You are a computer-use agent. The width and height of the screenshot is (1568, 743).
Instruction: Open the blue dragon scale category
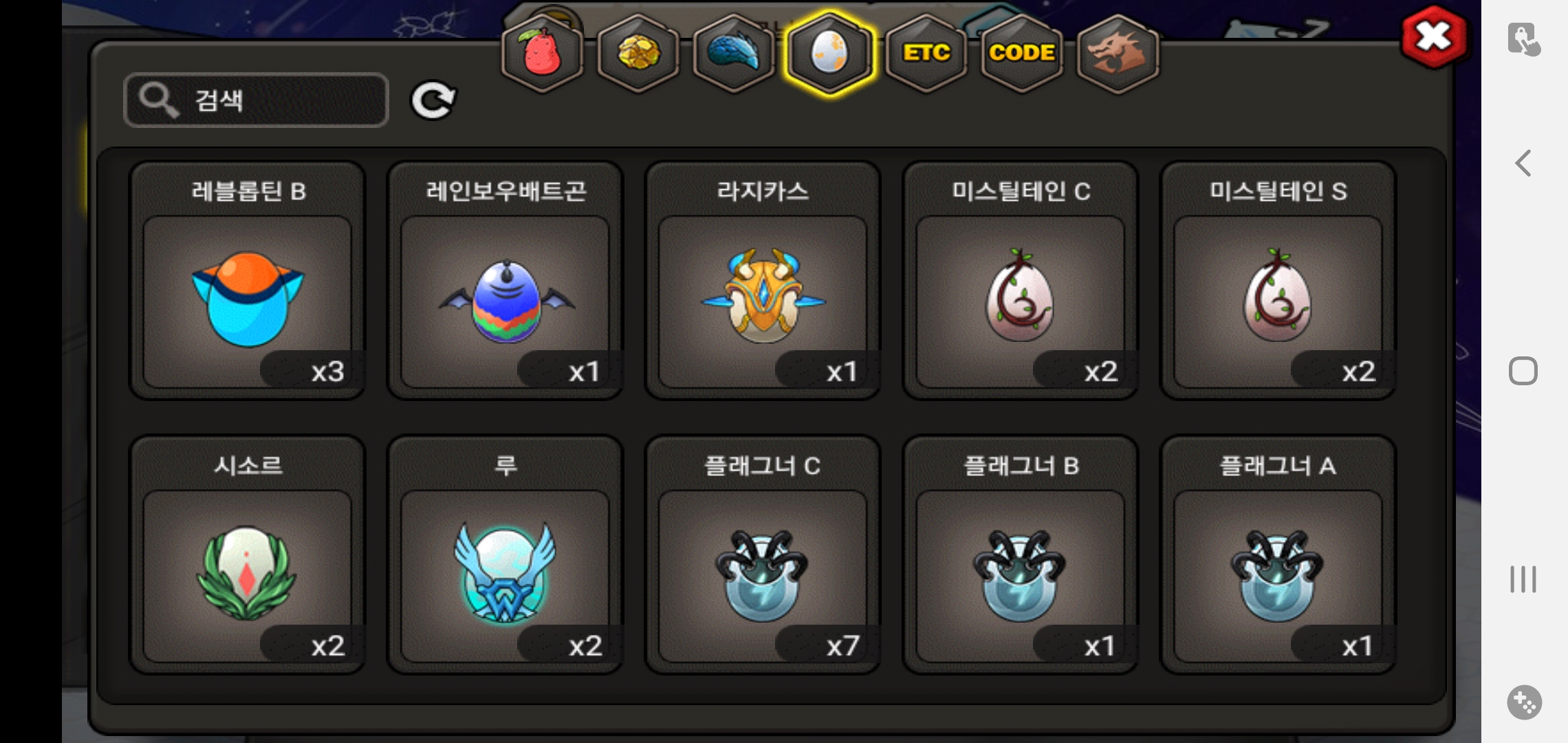coord(734,53)
